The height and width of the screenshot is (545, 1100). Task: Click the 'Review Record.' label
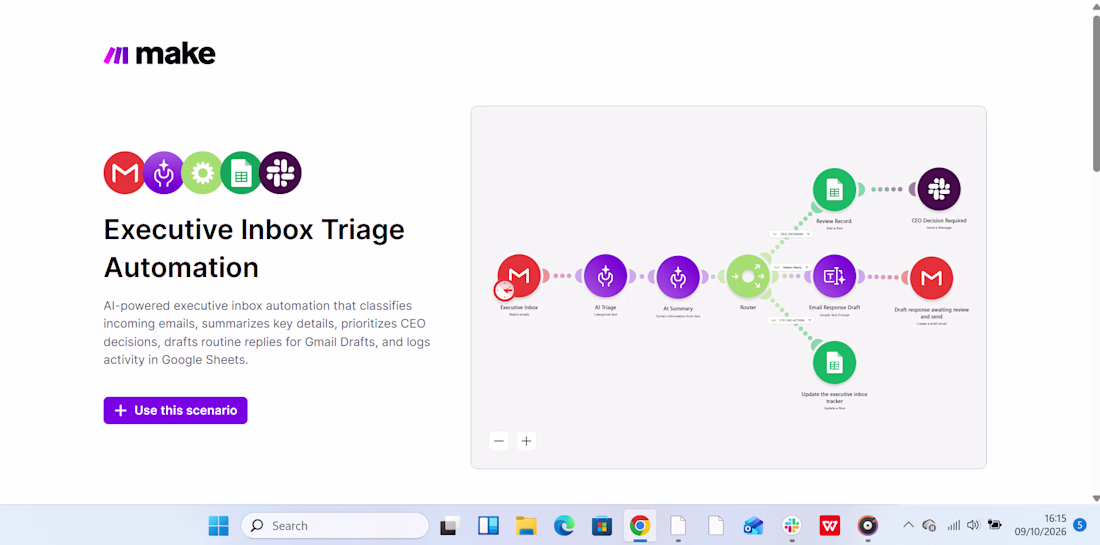pyautogui.click(x=834, y=220)
